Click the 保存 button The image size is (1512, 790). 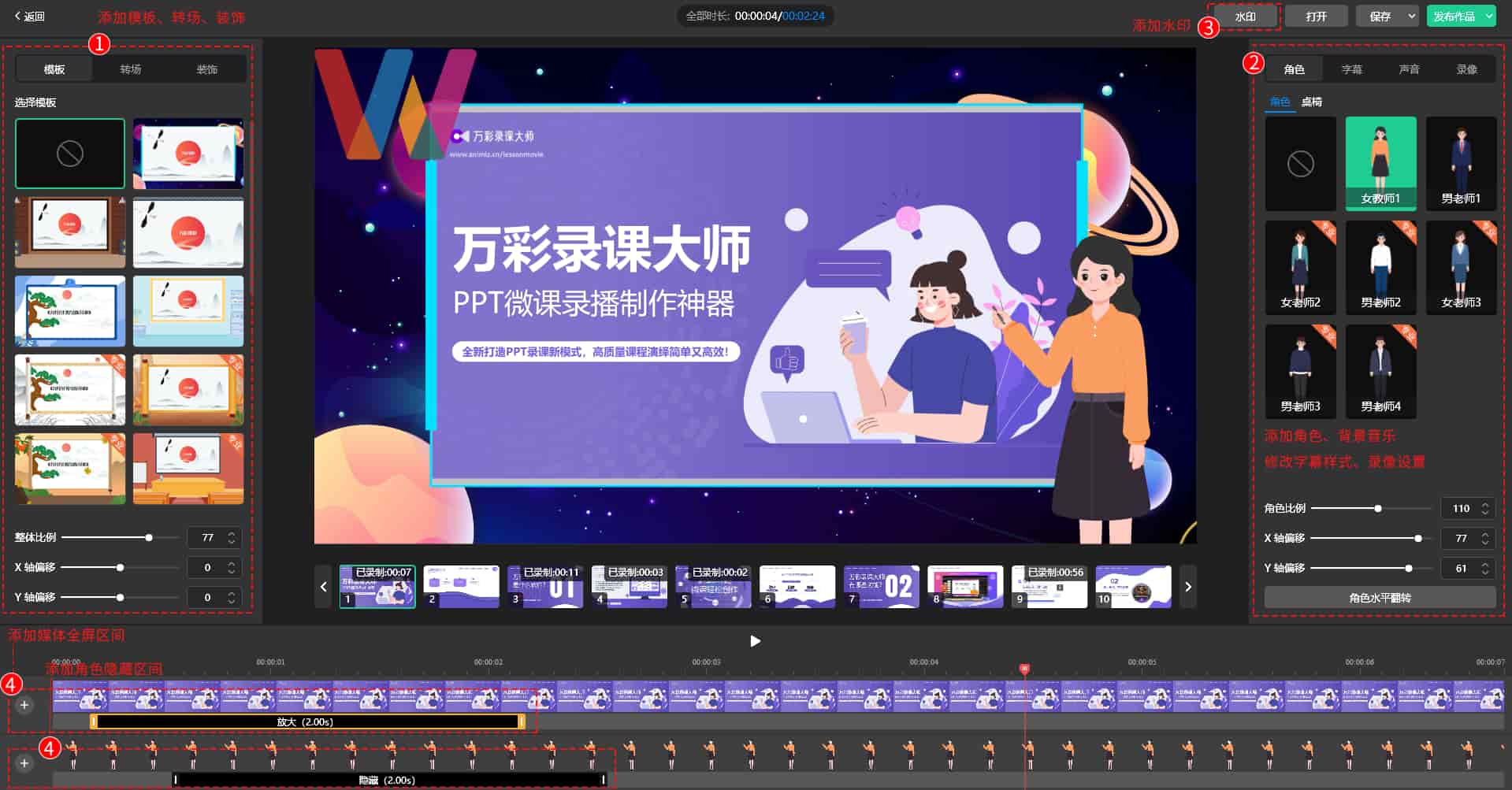click(1380, 16)
